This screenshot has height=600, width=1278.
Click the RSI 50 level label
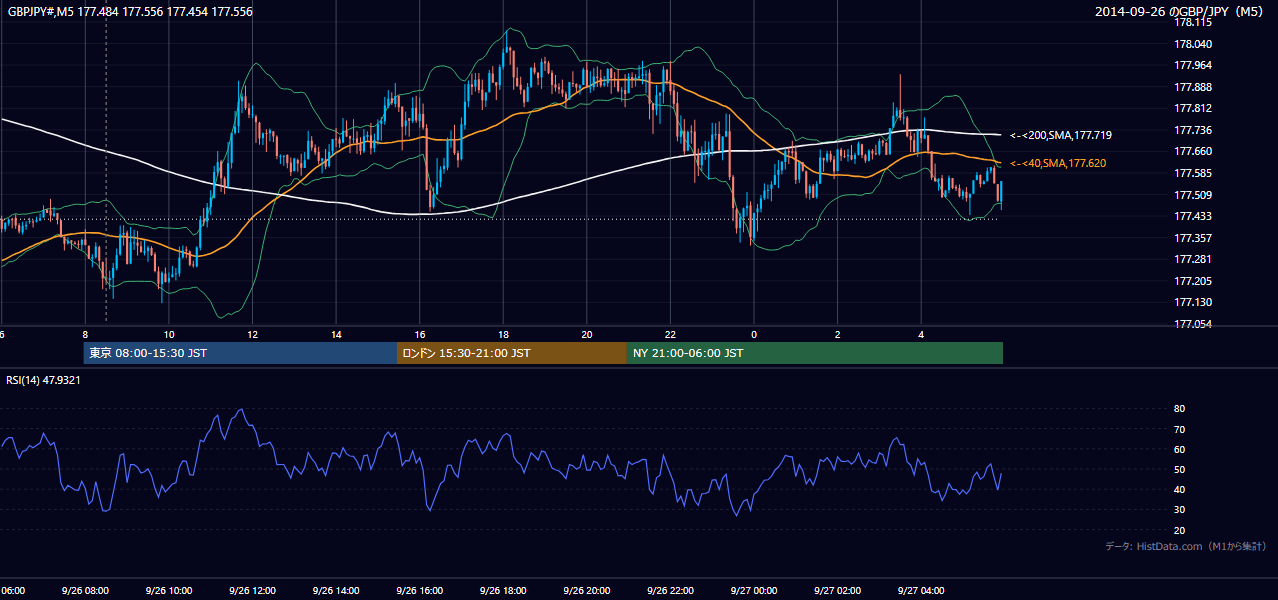pos(1179,469)
